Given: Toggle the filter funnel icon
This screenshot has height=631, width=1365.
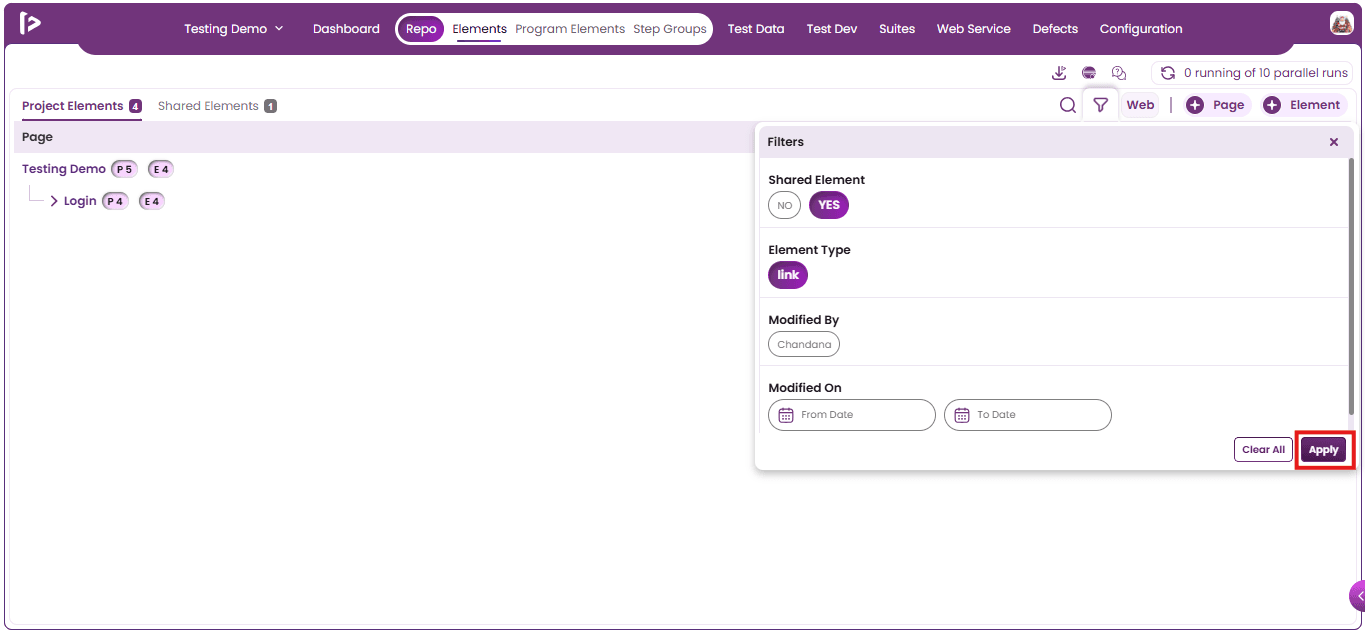Looking at the screenshot, I should pyautogui.click(x=1101, y=105).
